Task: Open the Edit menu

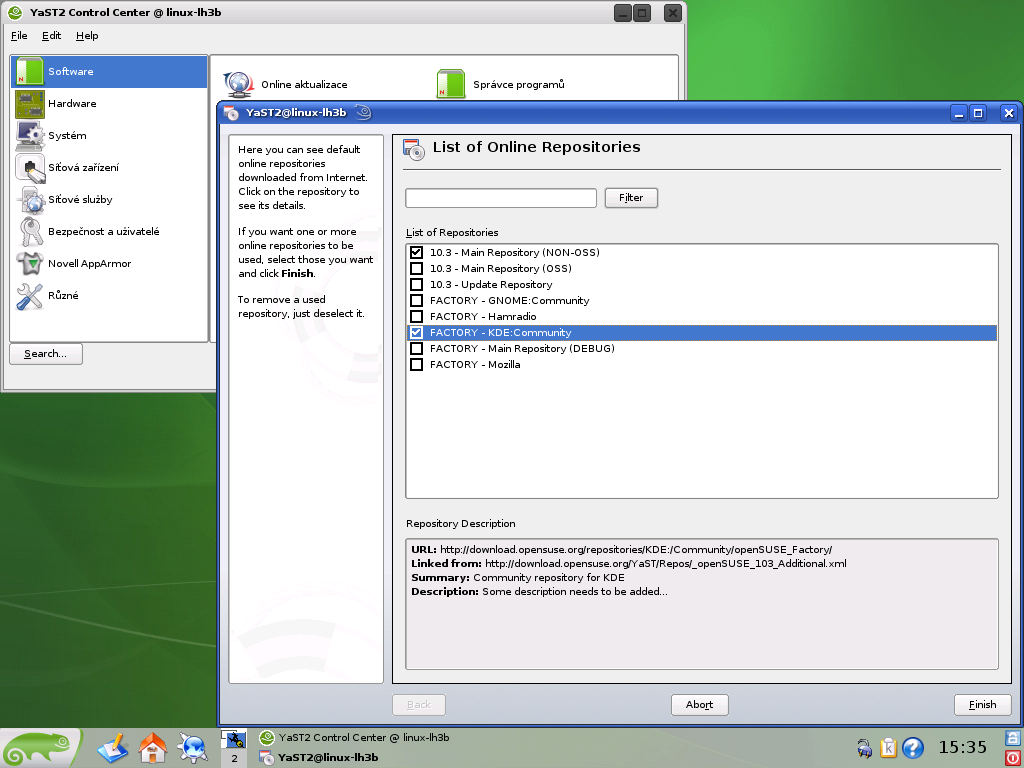Action: point(52,36)
